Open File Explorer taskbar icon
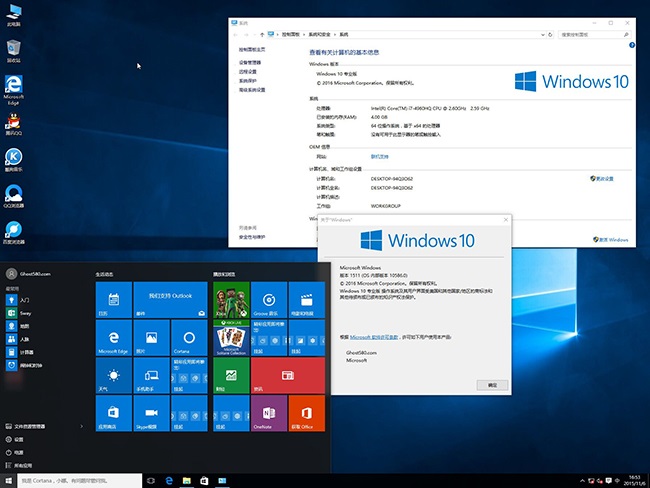 coord(187,481)
